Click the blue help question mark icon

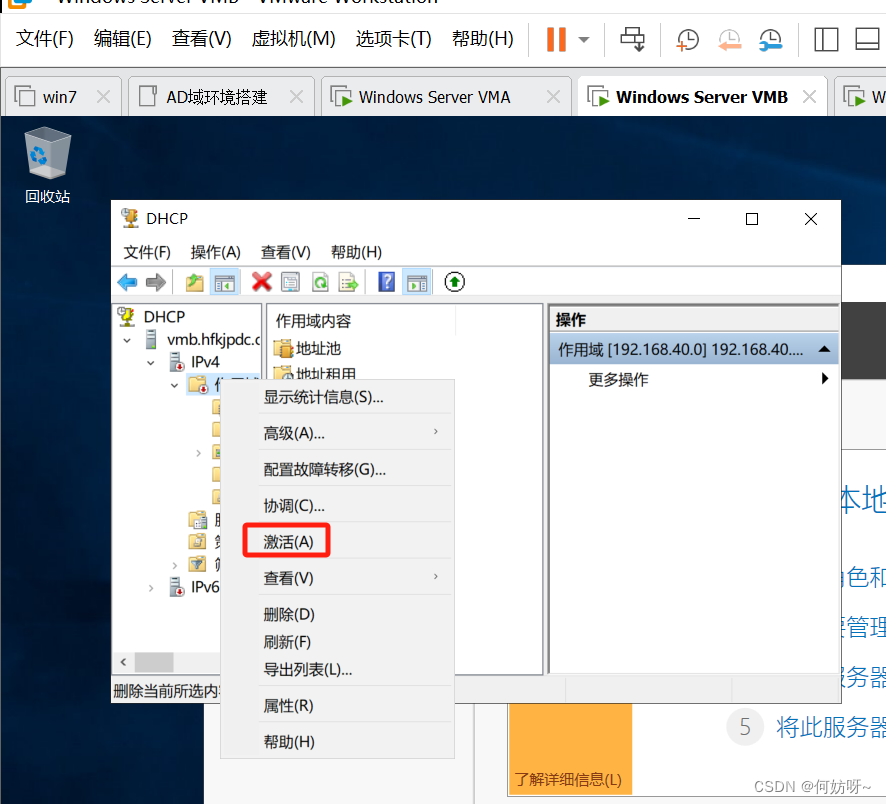(x=387, y=283)
